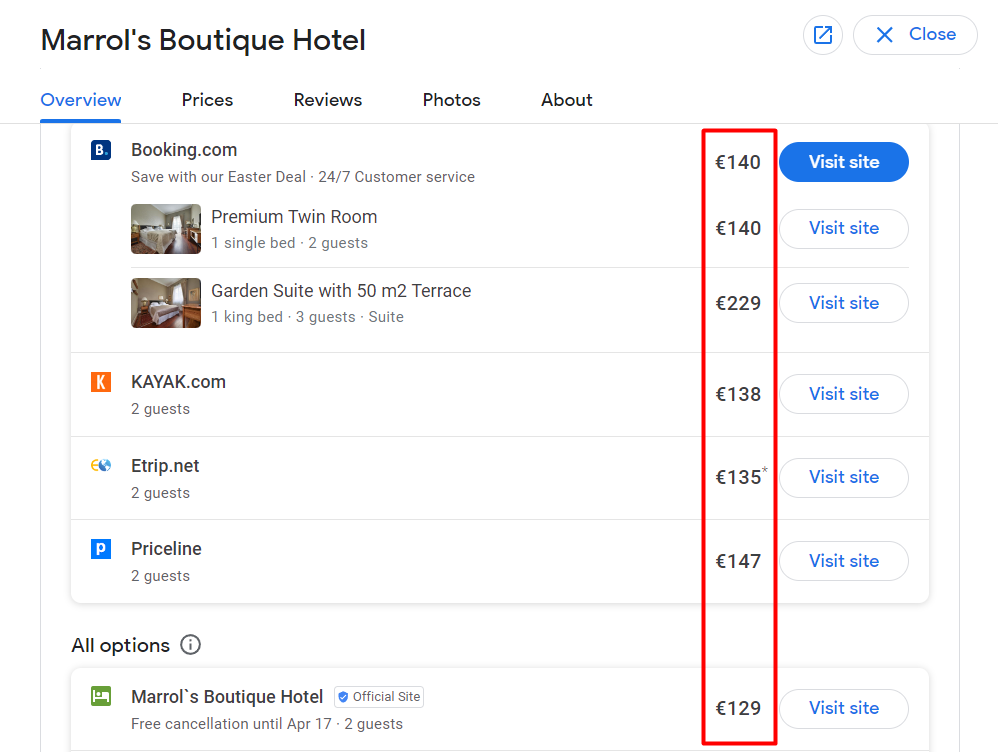Visit site for Garden Suite with Terrace
Screen dimensions: 998x752
pos(844,303)
